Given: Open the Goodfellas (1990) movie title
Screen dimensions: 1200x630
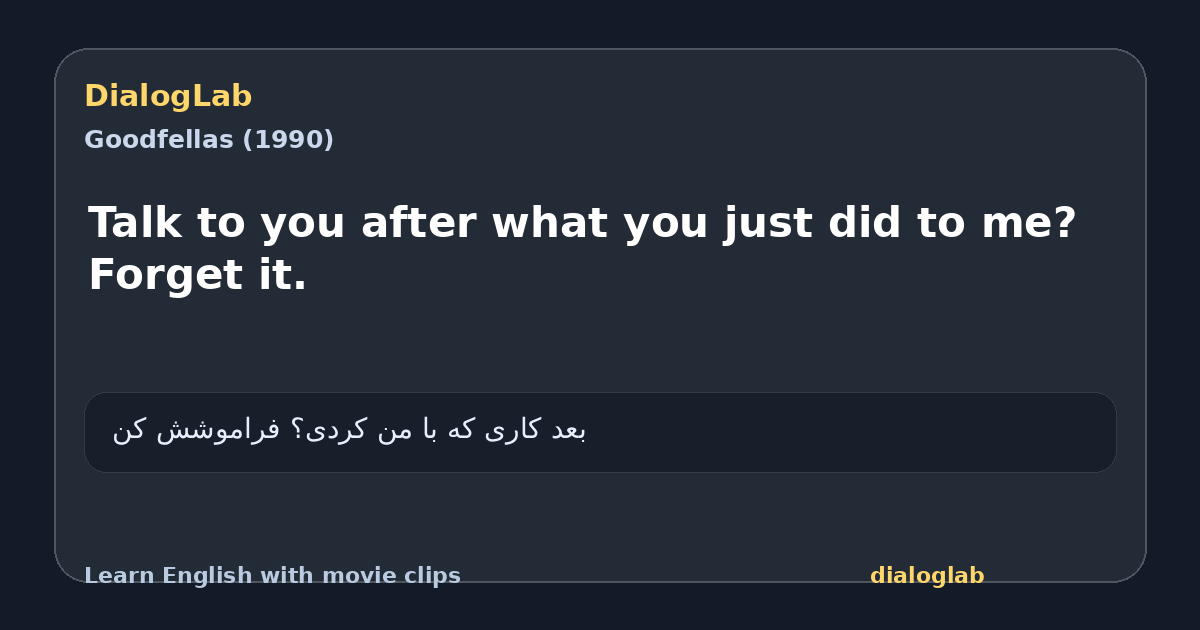Looking at the screenshot, I should click(209, 140).
